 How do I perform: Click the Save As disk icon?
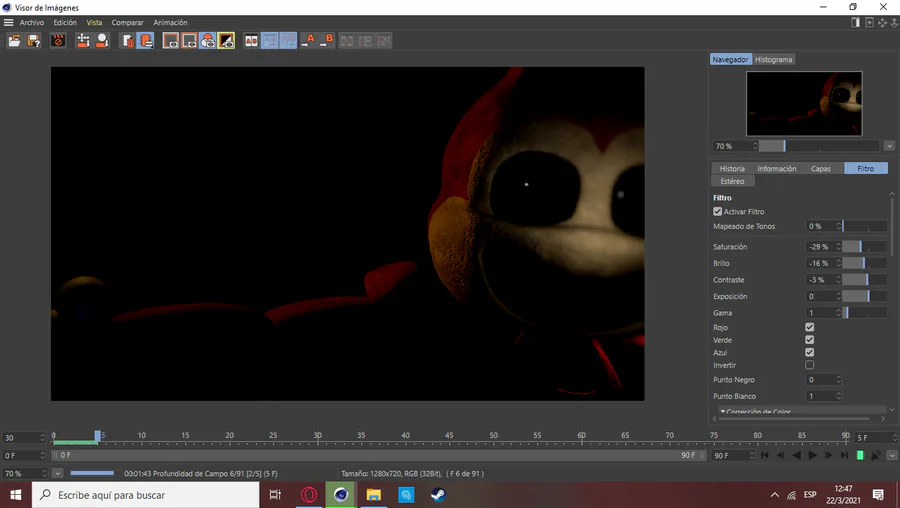pos(34,41)
